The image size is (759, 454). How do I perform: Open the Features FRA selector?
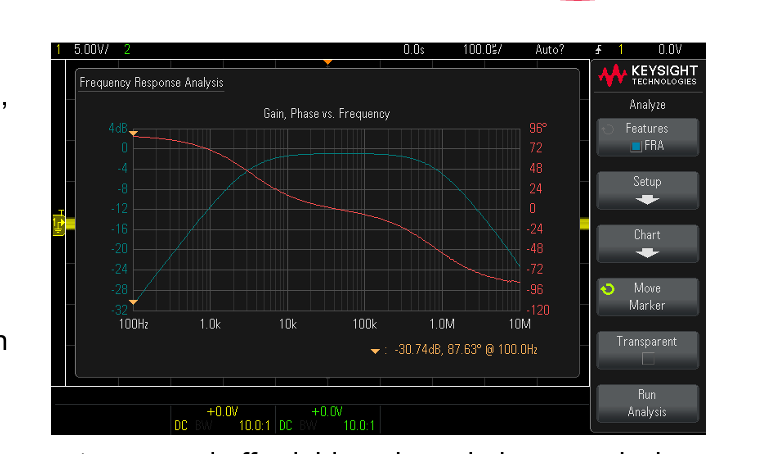point(647,137)
